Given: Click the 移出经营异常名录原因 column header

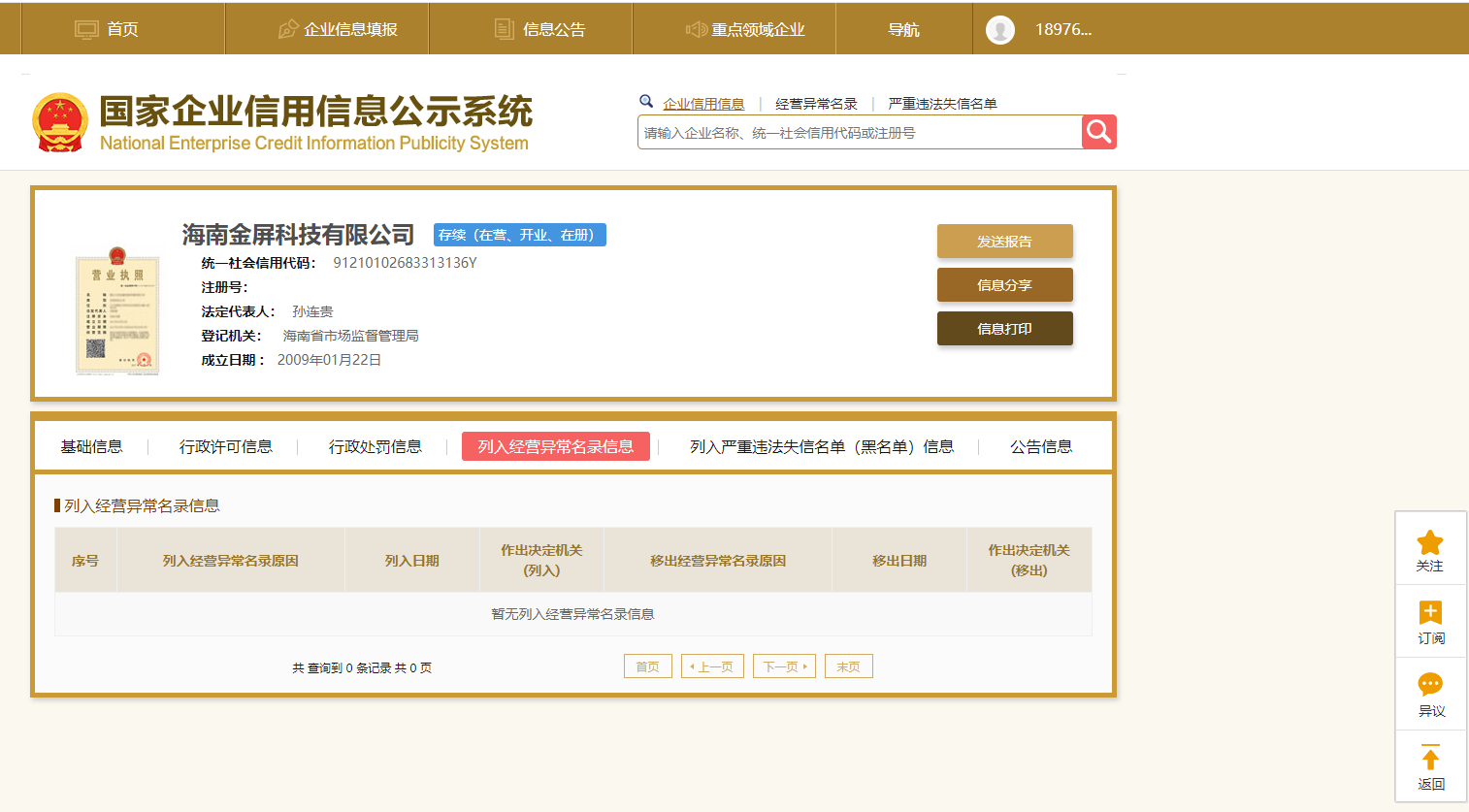Looking at the screenshot, I should pyautogui.click(x=718, y=561).
